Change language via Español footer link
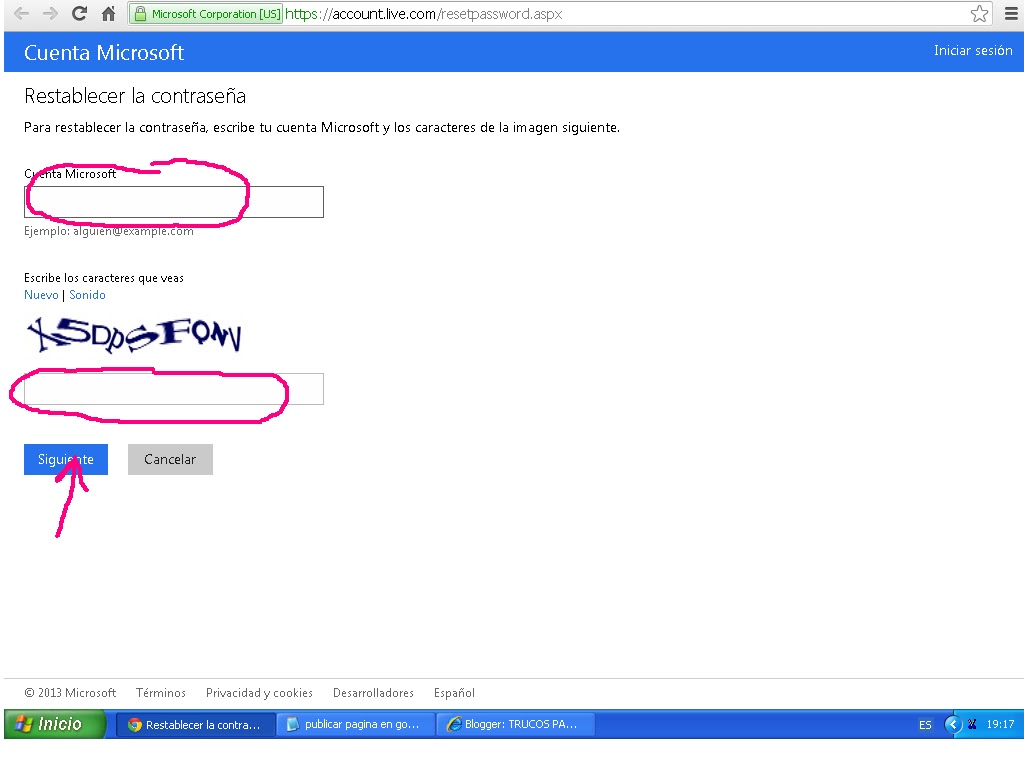 [454, 693]
